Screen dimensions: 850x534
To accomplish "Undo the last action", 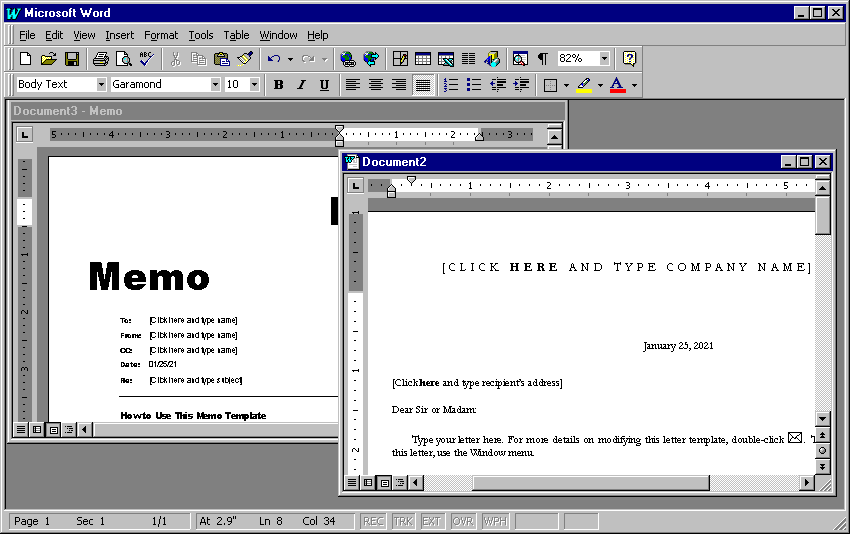I will point(274,59).
